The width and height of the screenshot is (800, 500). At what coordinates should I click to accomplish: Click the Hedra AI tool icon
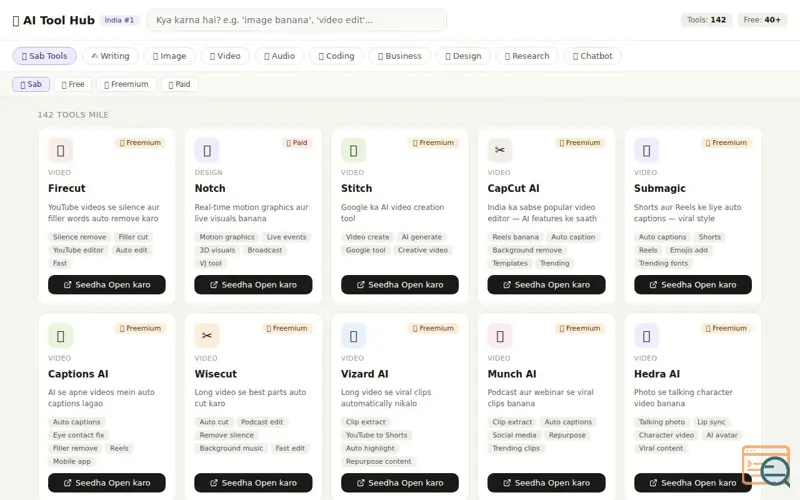[646, 336]
